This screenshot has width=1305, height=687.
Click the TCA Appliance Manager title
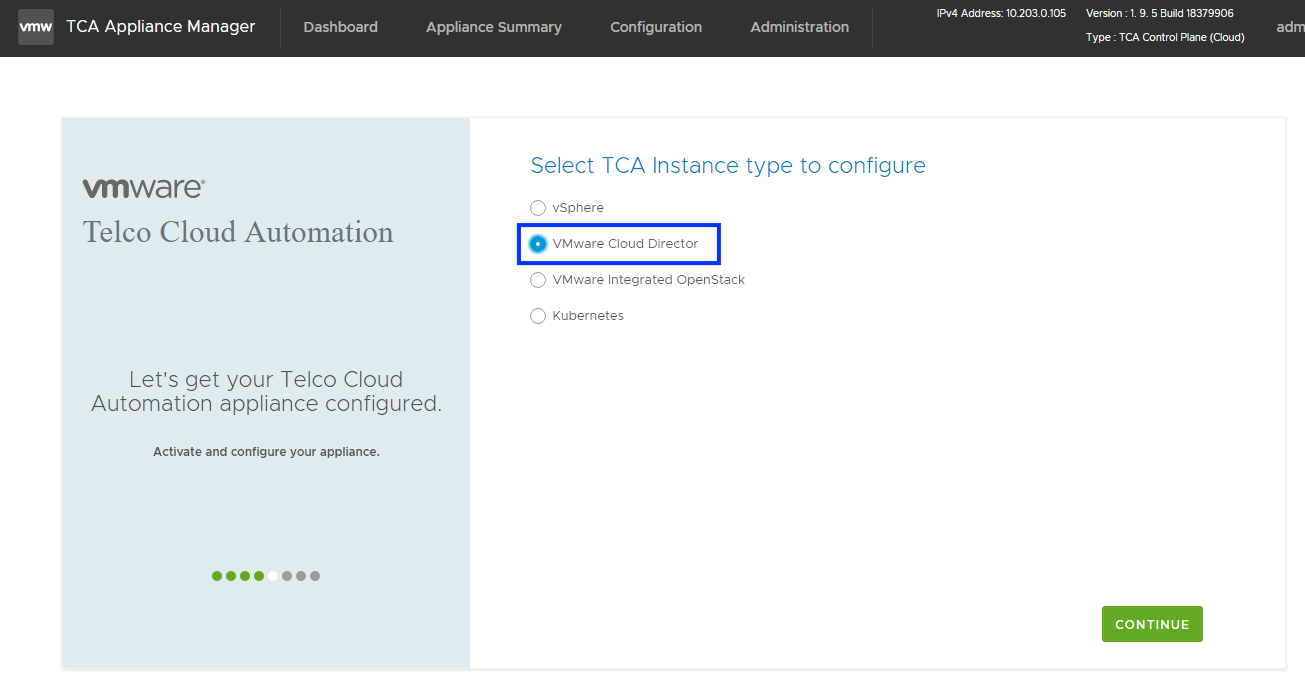(160, 27)
